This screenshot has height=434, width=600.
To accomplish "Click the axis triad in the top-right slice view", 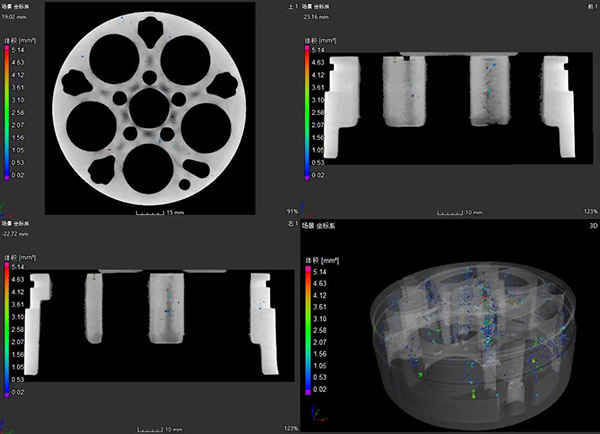I will tap(307, 208).
